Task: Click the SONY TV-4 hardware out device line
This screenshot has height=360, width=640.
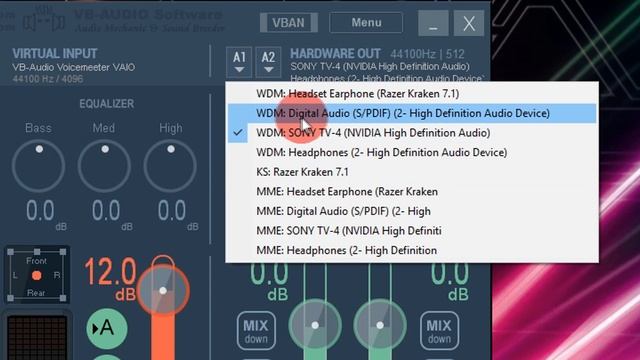Action: tap(380, 66)
